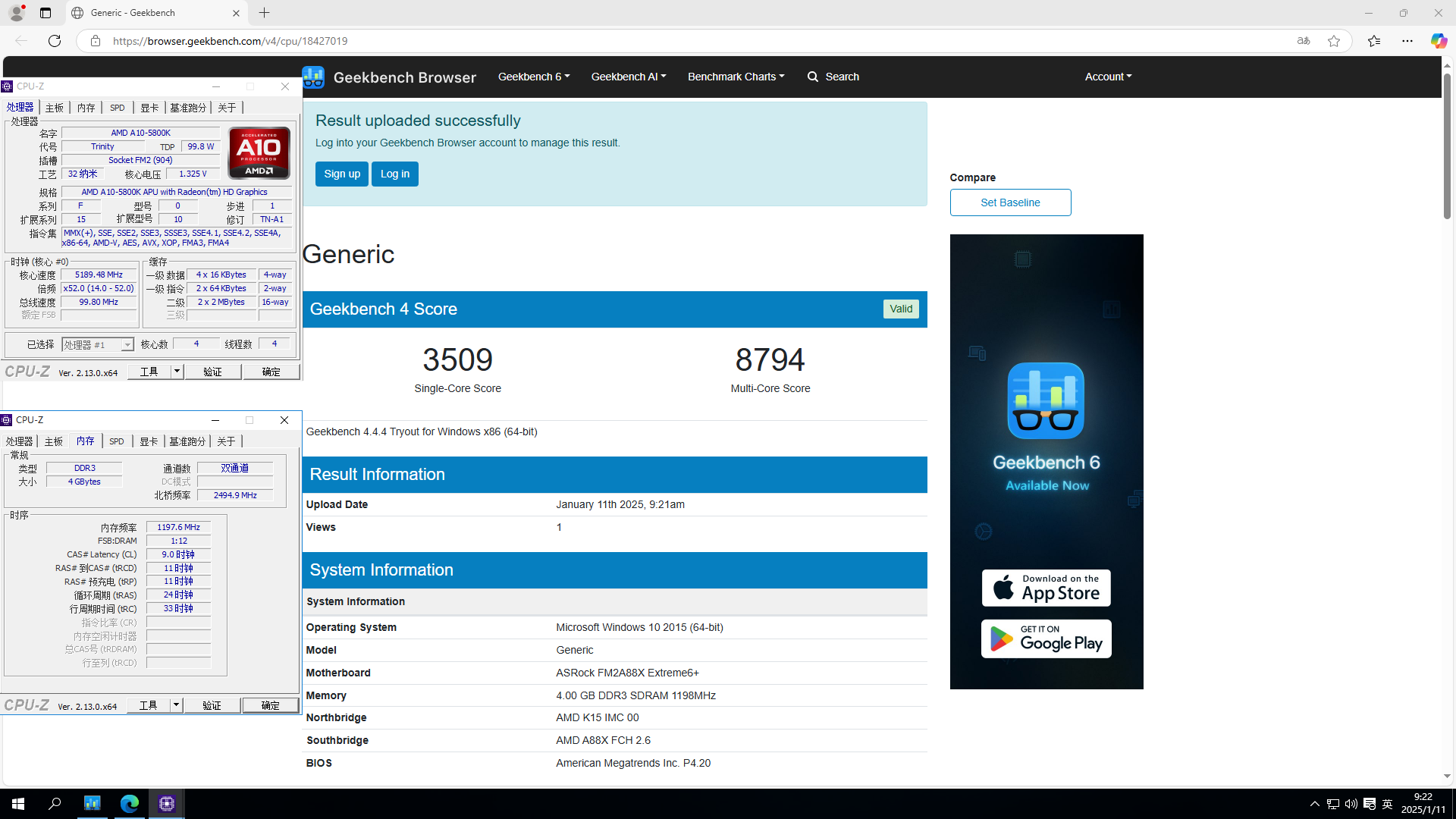Click 验证 button in lower CPU-Z window

[212, 705]
